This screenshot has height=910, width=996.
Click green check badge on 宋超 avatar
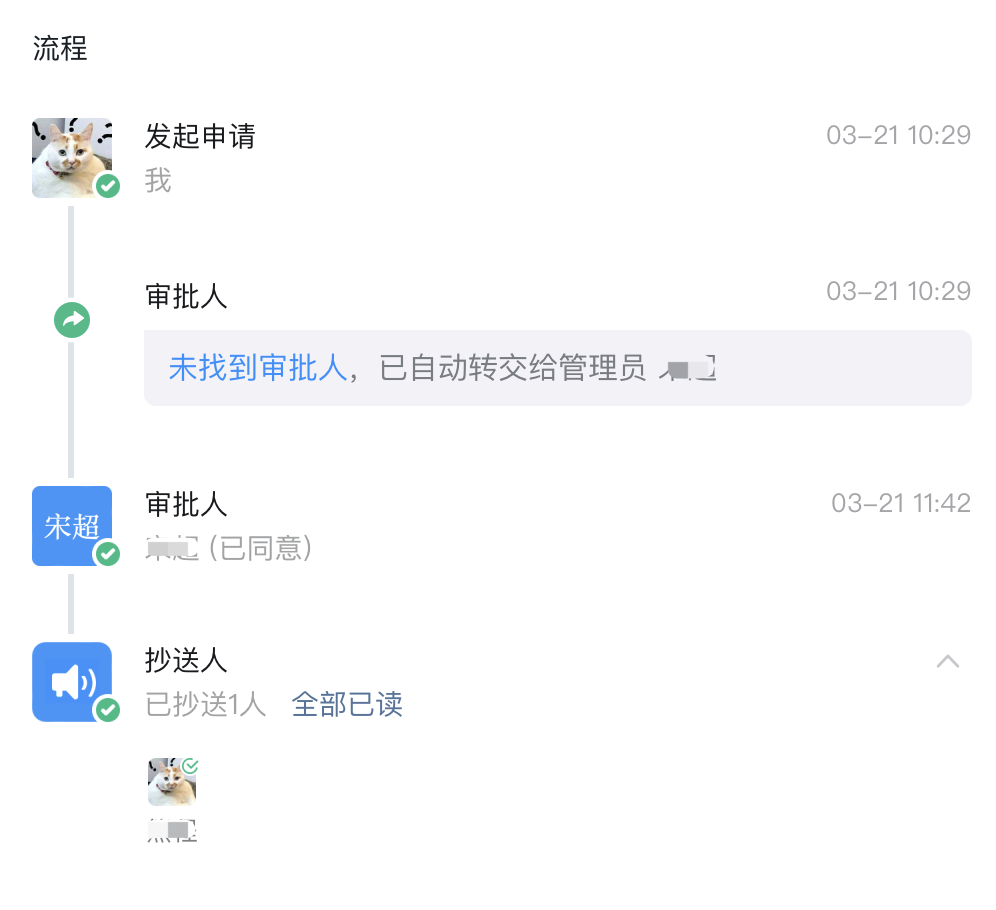click(x=108, y=554)
